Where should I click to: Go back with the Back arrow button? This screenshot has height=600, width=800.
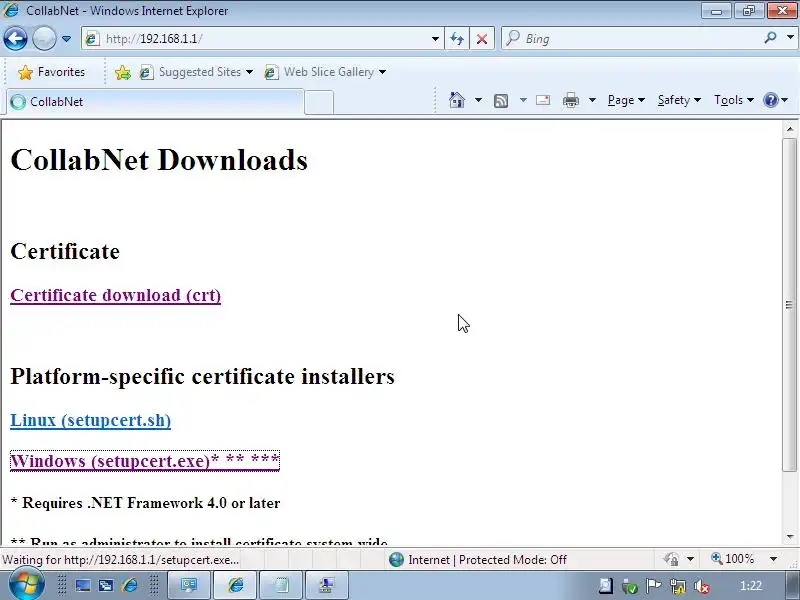[x=15, y=38]
